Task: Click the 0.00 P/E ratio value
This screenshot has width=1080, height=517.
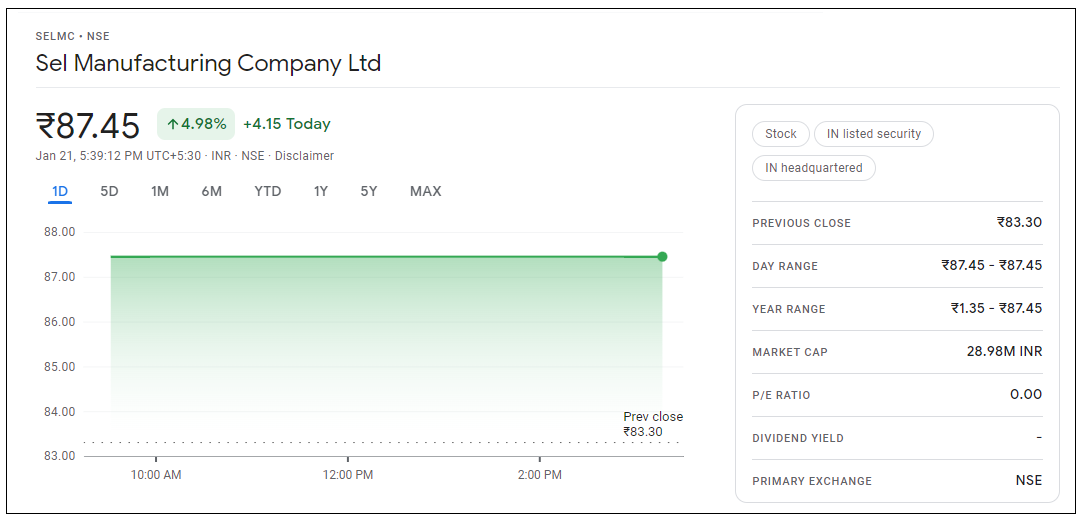Action: [1026, 394]
